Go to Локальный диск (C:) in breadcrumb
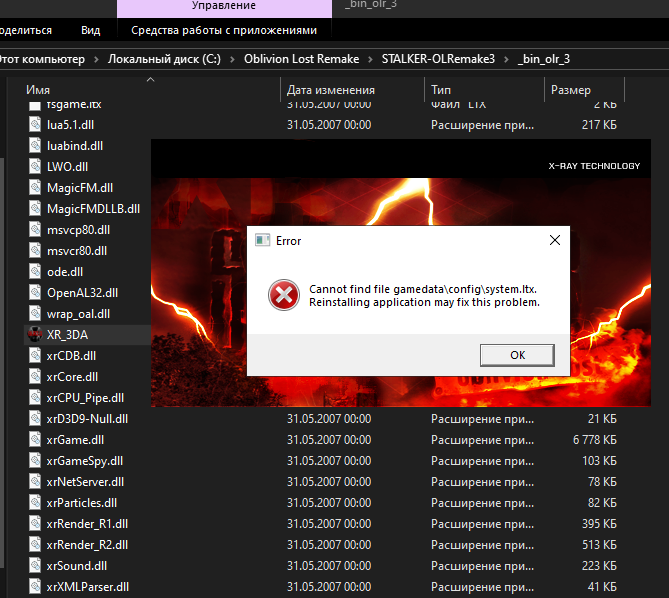 pos(164,59)
